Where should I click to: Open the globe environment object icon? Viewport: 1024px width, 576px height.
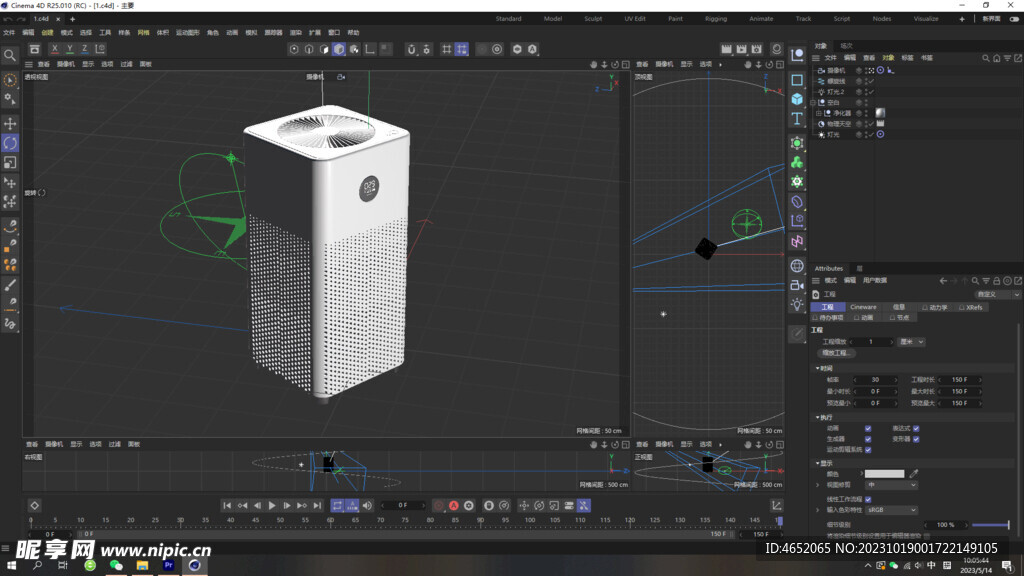coord(797,266)
